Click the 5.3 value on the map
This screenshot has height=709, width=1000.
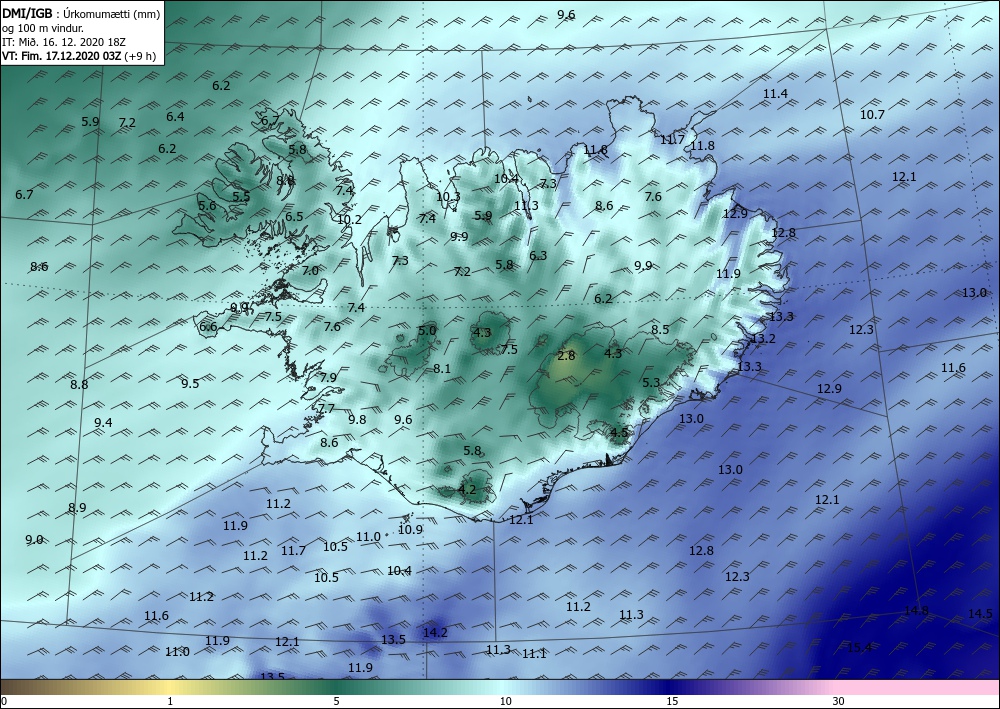[651, 383]
